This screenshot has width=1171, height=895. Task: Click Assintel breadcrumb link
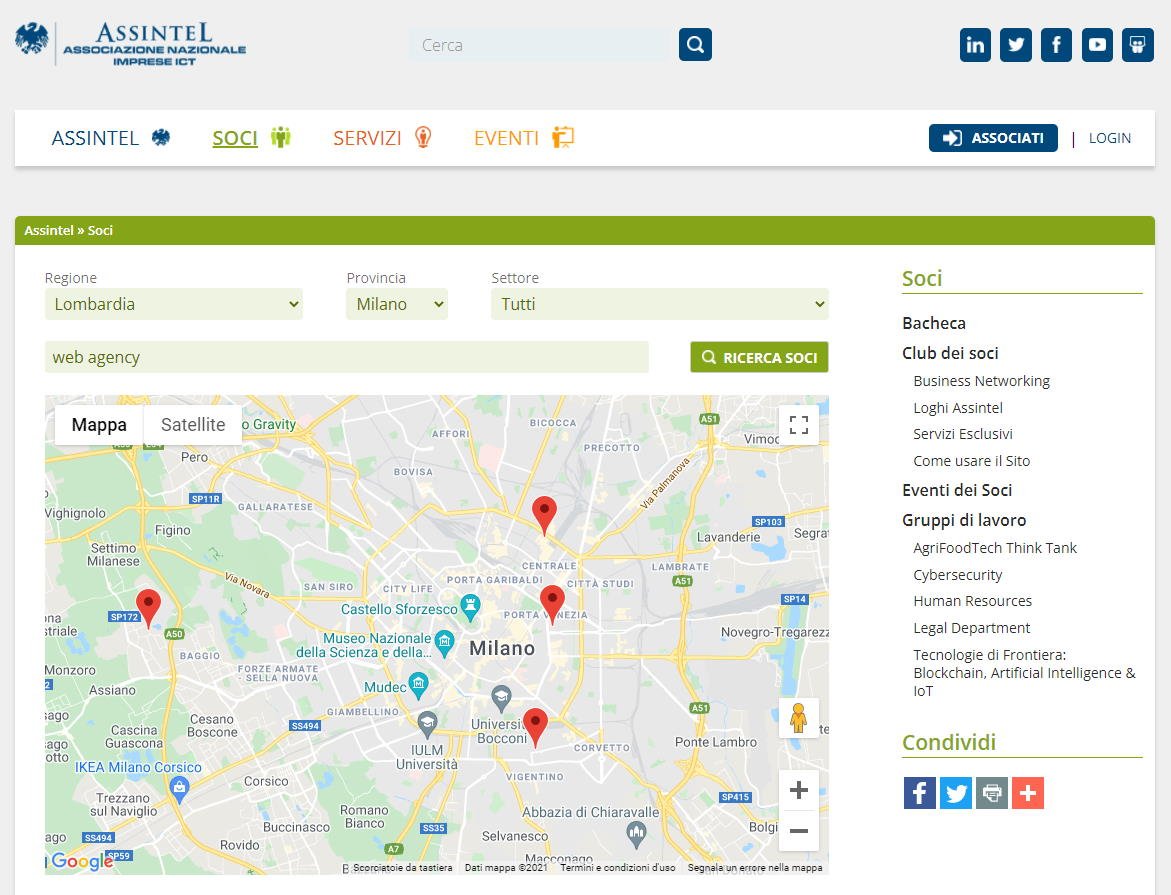(49, 231)
